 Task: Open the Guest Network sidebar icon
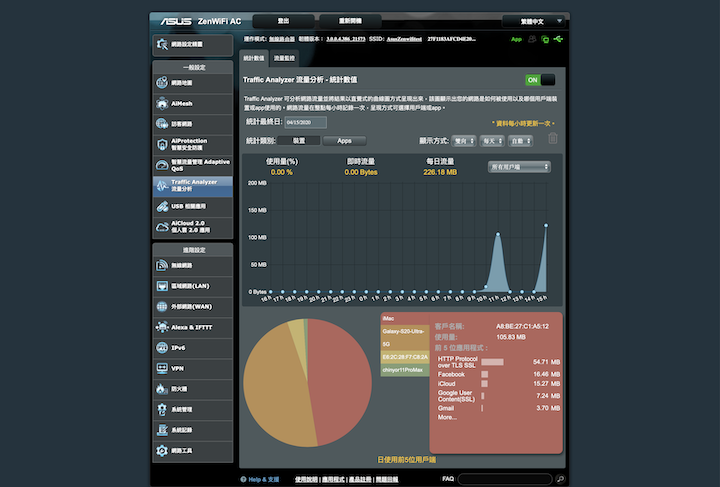click(x=162, y=124)
